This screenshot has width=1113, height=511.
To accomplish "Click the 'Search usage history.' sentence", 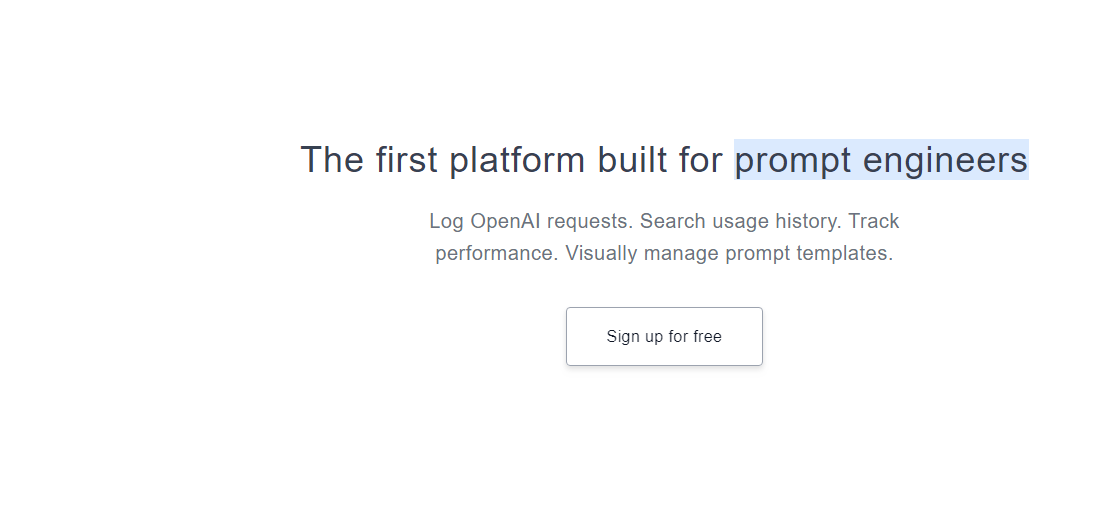I will 740,221.
